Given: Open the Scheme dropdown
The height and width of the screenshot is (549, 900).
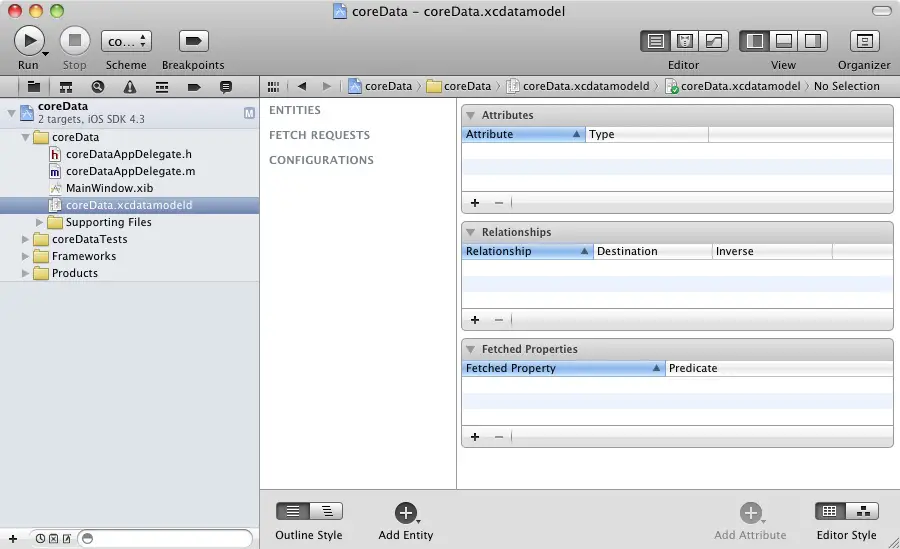Looking at the screenshot, I should (126, 41).
